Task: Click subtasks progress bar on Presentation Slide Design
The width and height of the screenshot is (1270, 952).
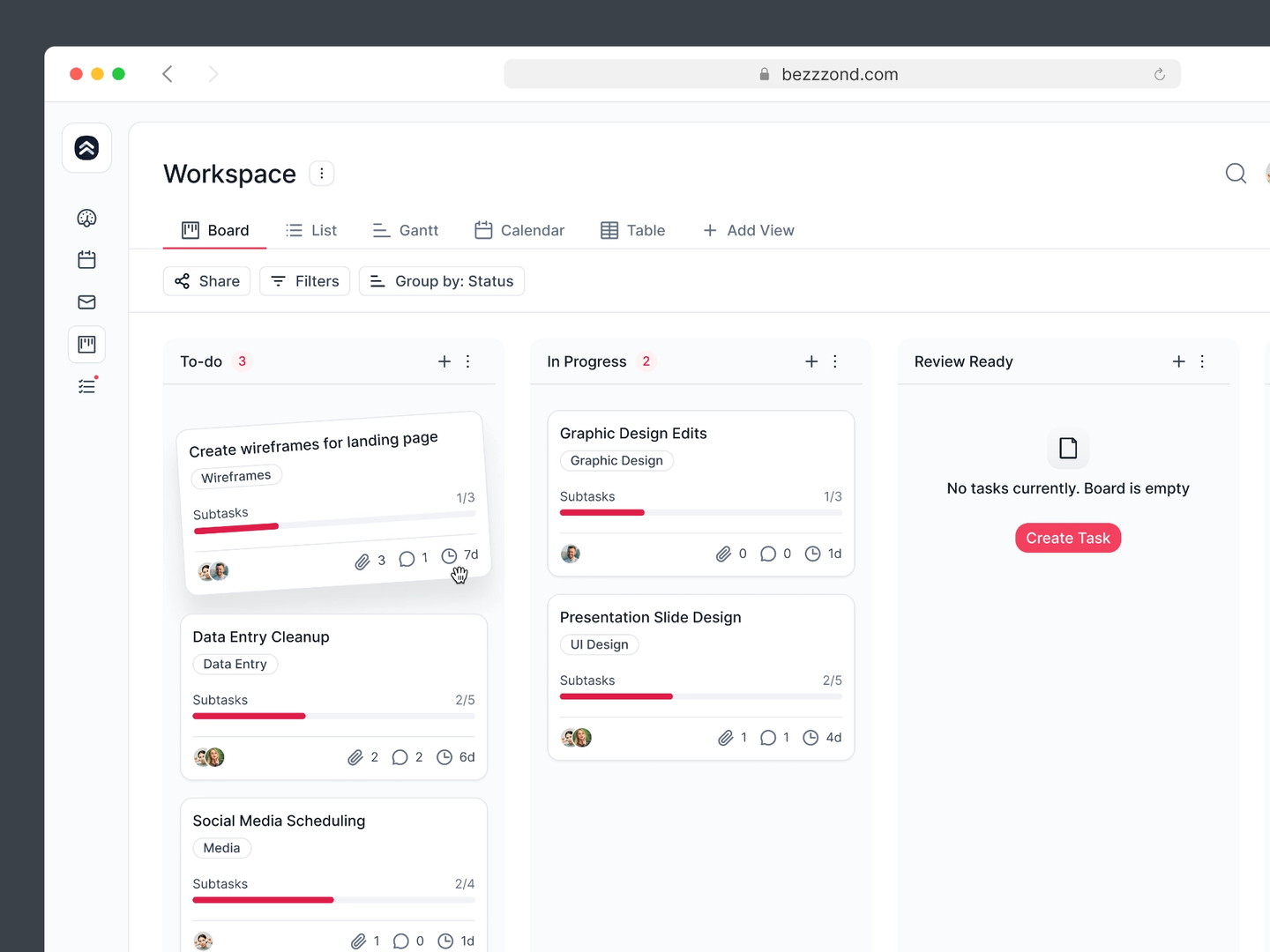Action: pyautogui.click(x=701, y=696)
